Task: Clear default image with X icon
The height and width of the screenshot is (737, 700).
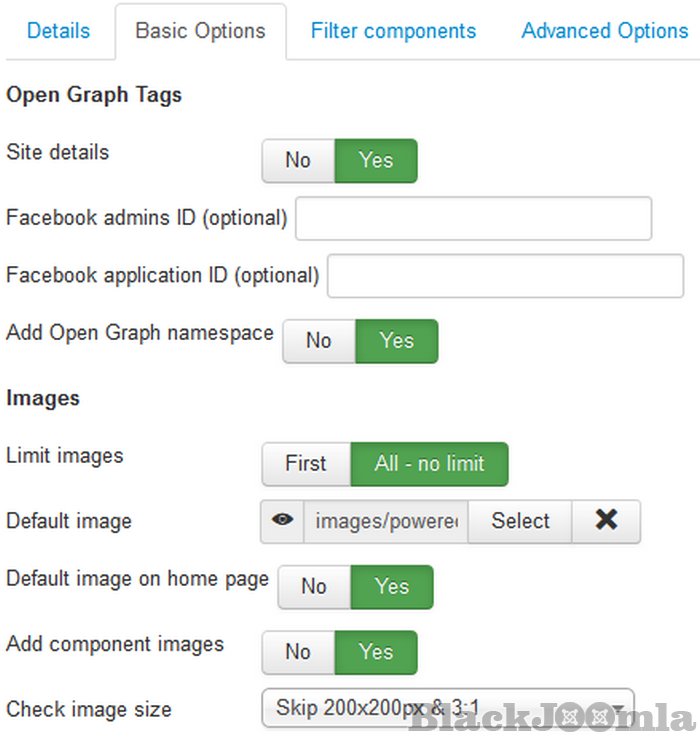Action: (606, 521)
